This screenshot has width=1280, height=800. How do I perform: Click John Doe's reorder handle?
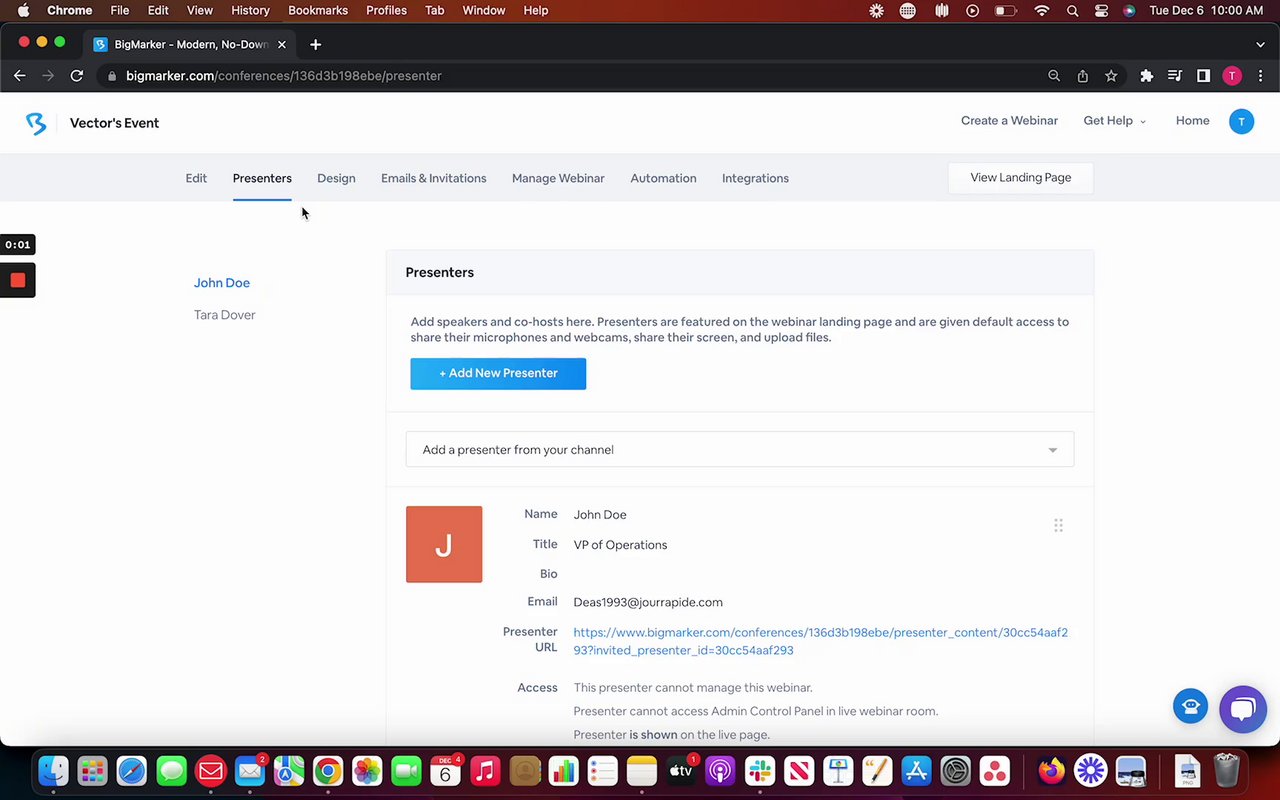[1058, 526]
